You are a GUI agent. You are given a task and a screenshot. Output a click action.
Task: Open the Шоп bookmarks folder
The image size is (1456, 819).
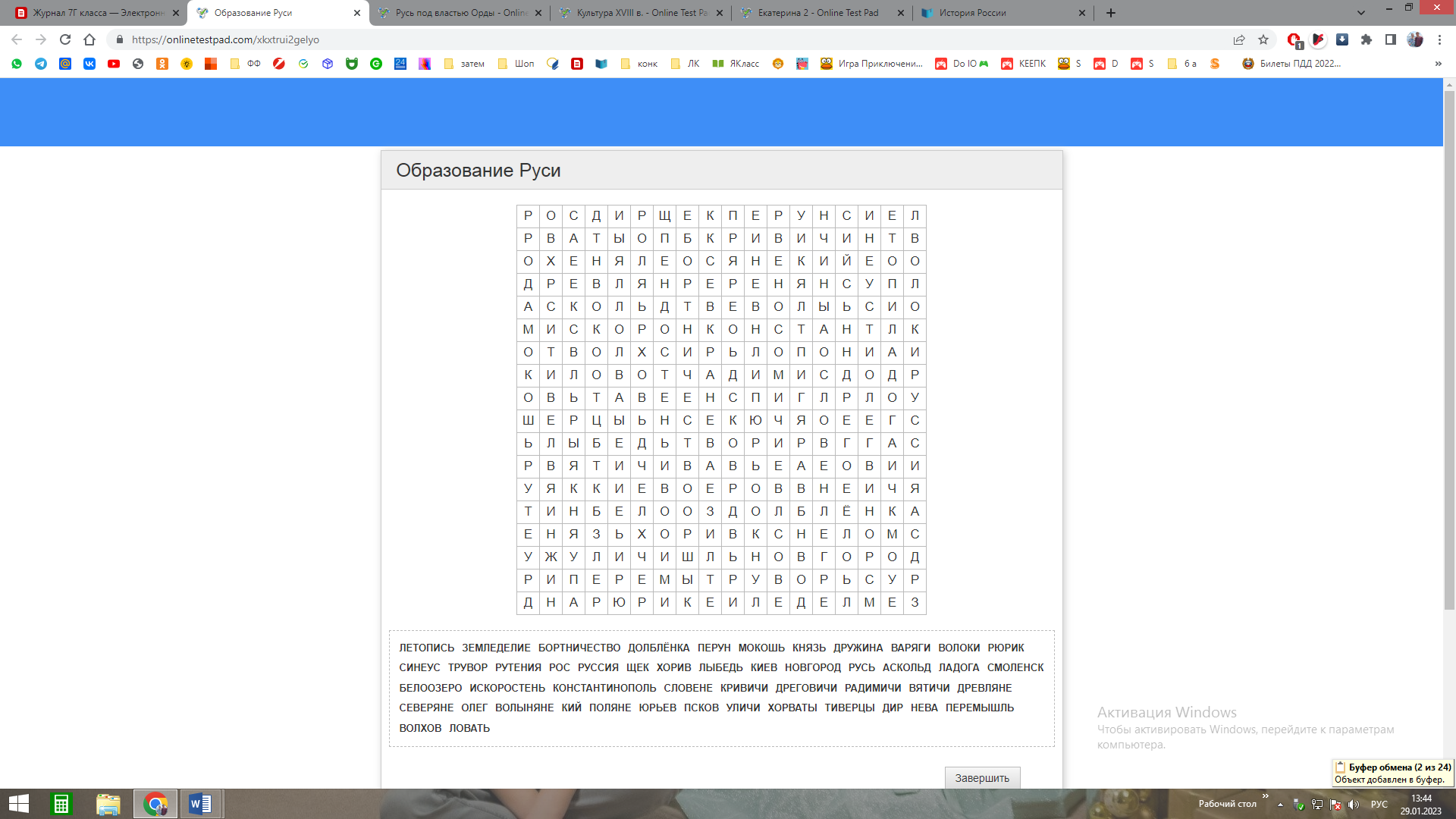[516, 64]
